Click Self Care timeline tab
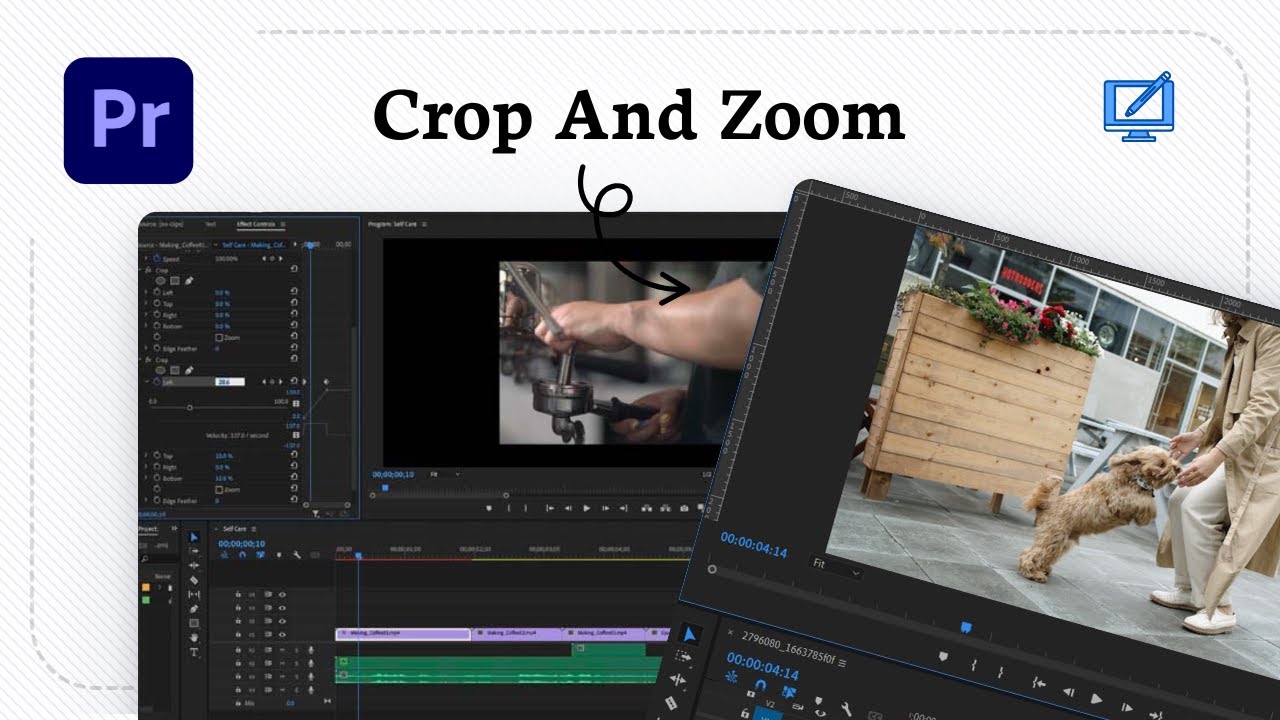The height and width of the screenshot is (720, 1280). tap(234, 529)
